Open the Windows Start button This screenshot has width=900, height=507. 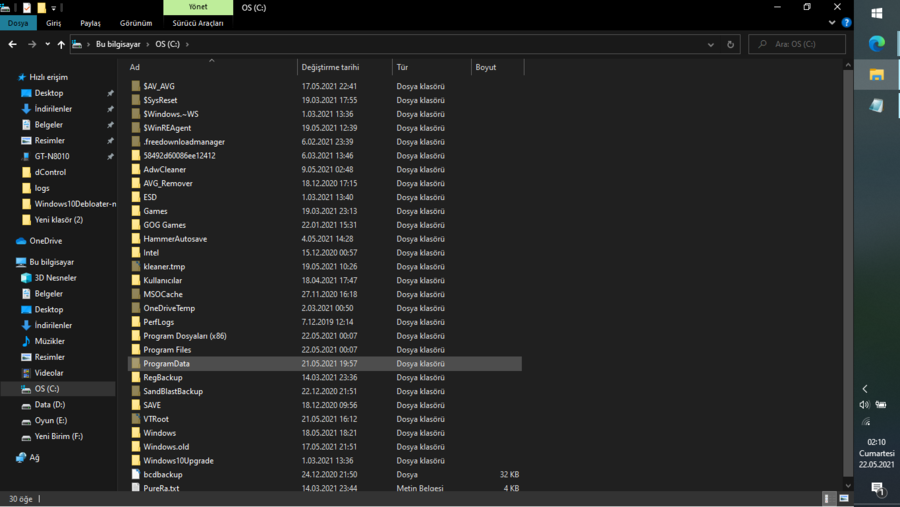pyautogui.click(x=876, y=13)
